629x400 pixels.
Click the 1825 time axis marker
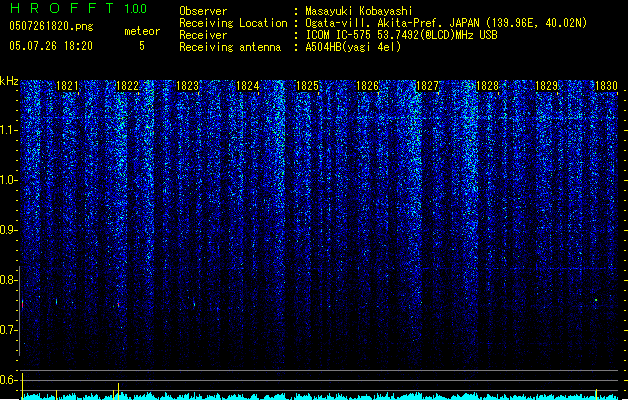pos(307,86)
